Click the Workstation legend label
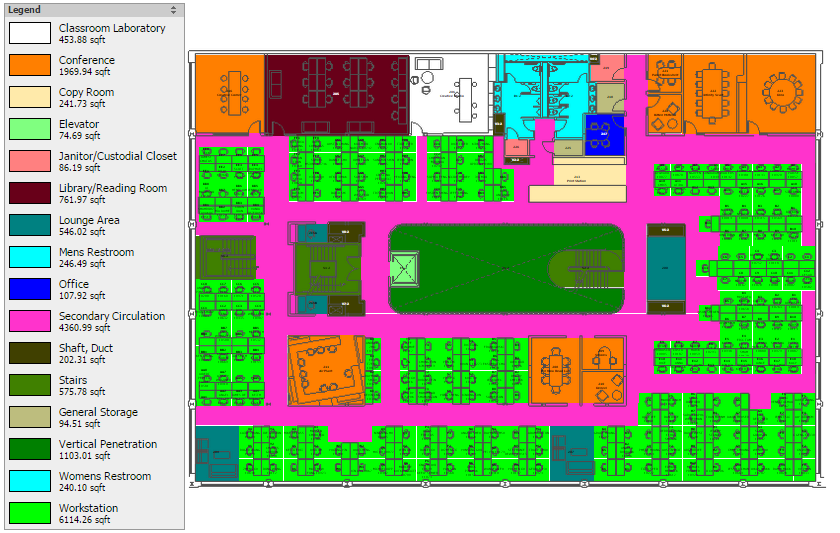 [x=88, y=508]
